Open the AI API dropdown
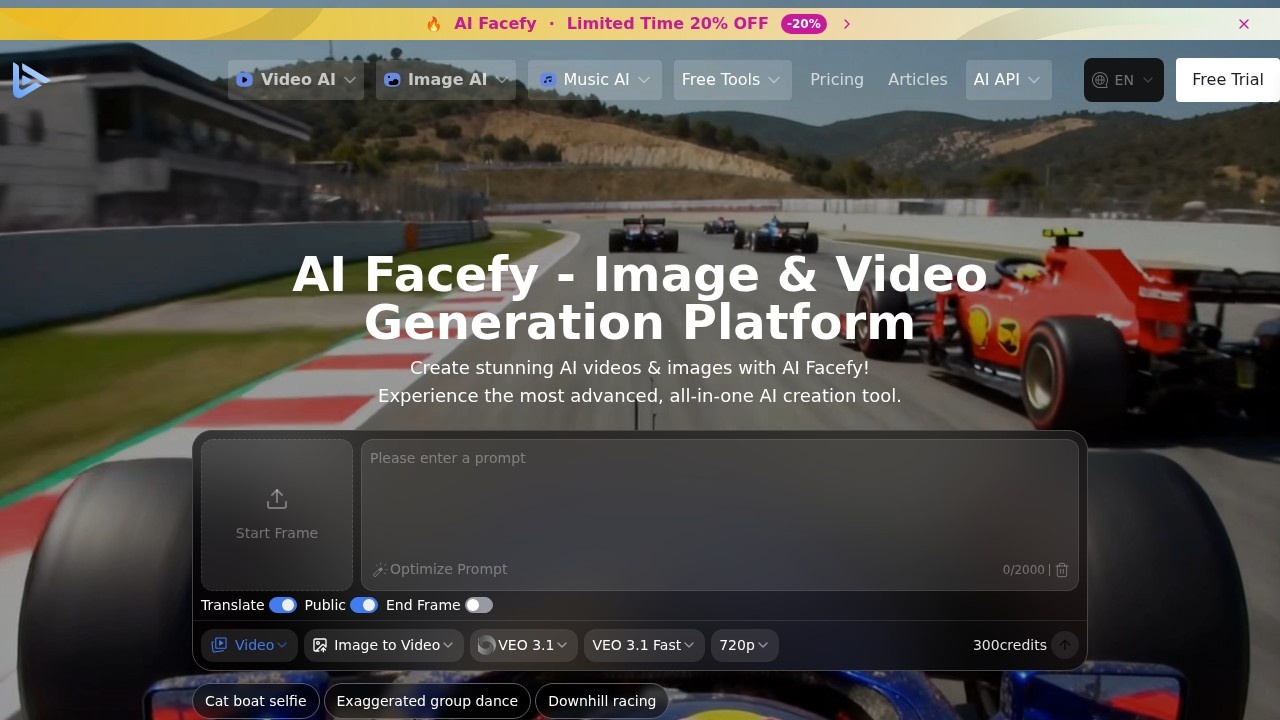 1009,80
